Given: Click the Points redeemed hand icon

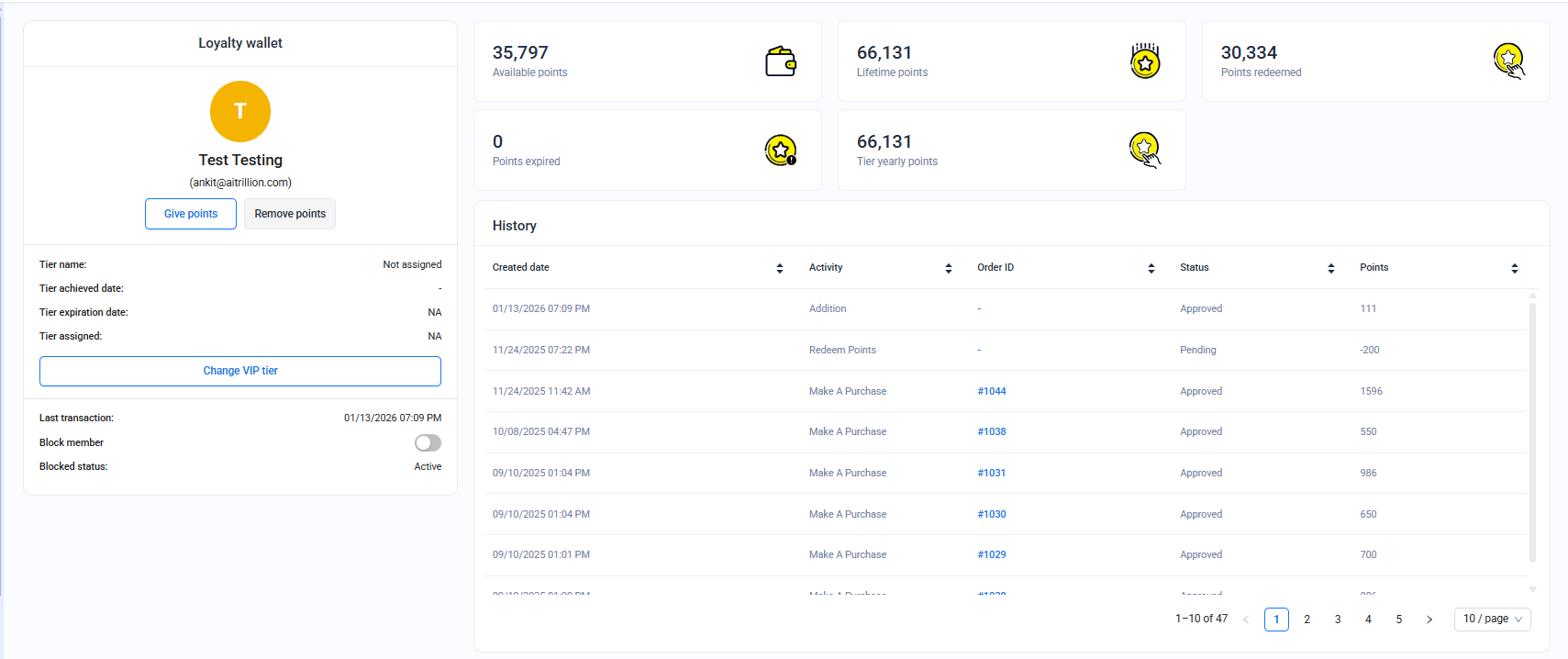Looking at the screenshot, I should [1508, 61].
